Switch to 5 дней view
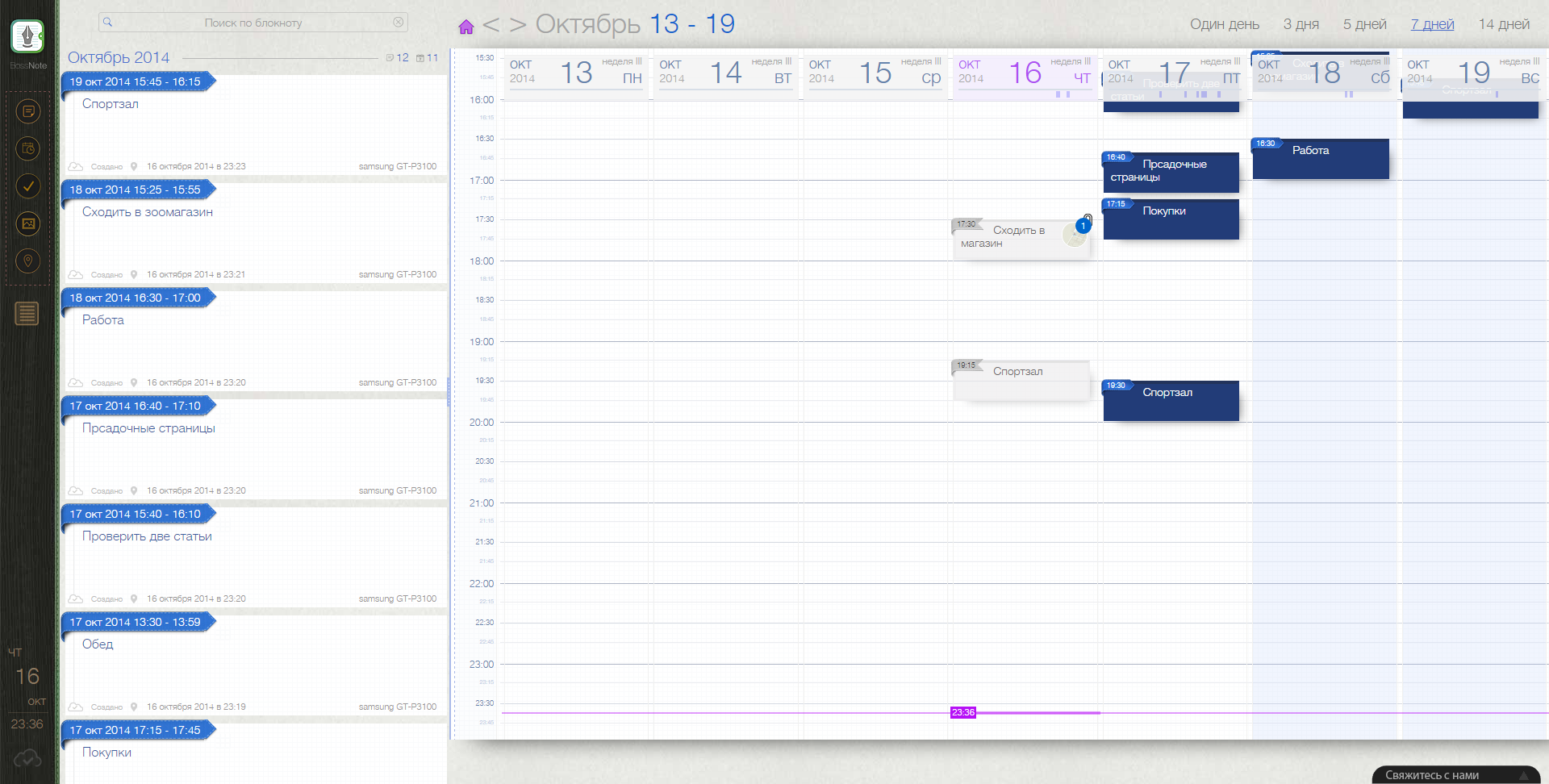 [1364, 24]
